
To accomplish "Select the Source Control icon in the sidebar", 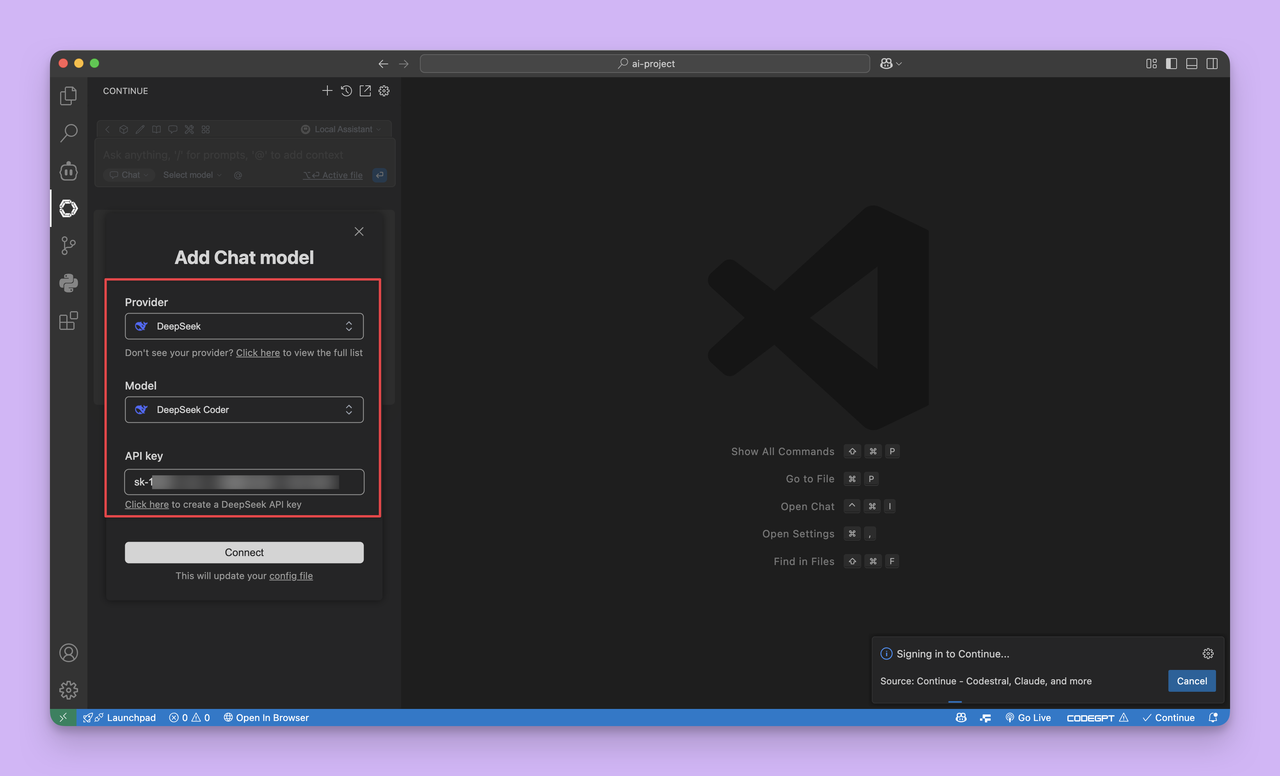I will (x=68, y=245).
